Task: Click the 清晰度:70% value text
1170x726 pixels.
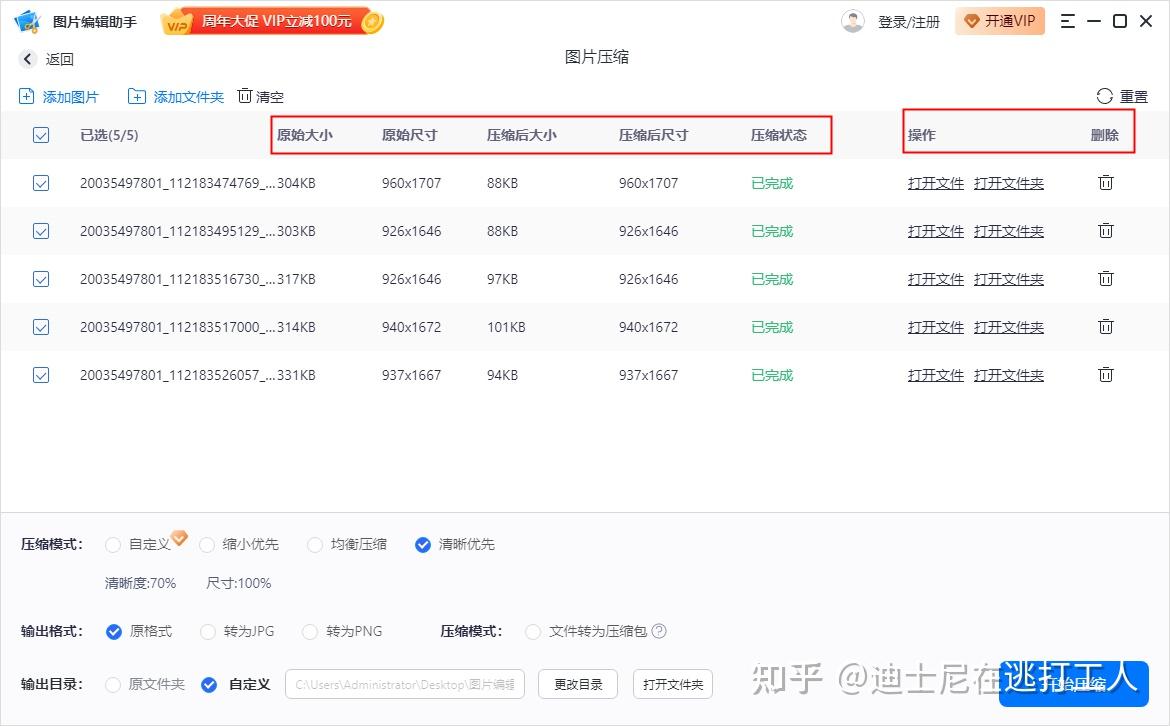Action: [140, 583]
